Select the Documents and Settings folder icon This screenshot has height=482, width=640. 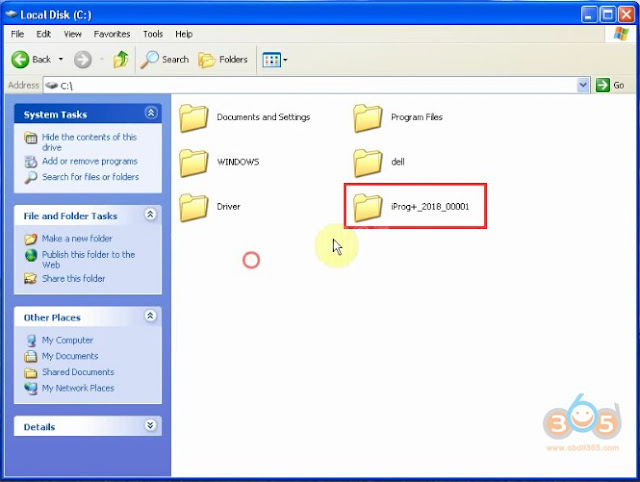(x=193, y=118)
